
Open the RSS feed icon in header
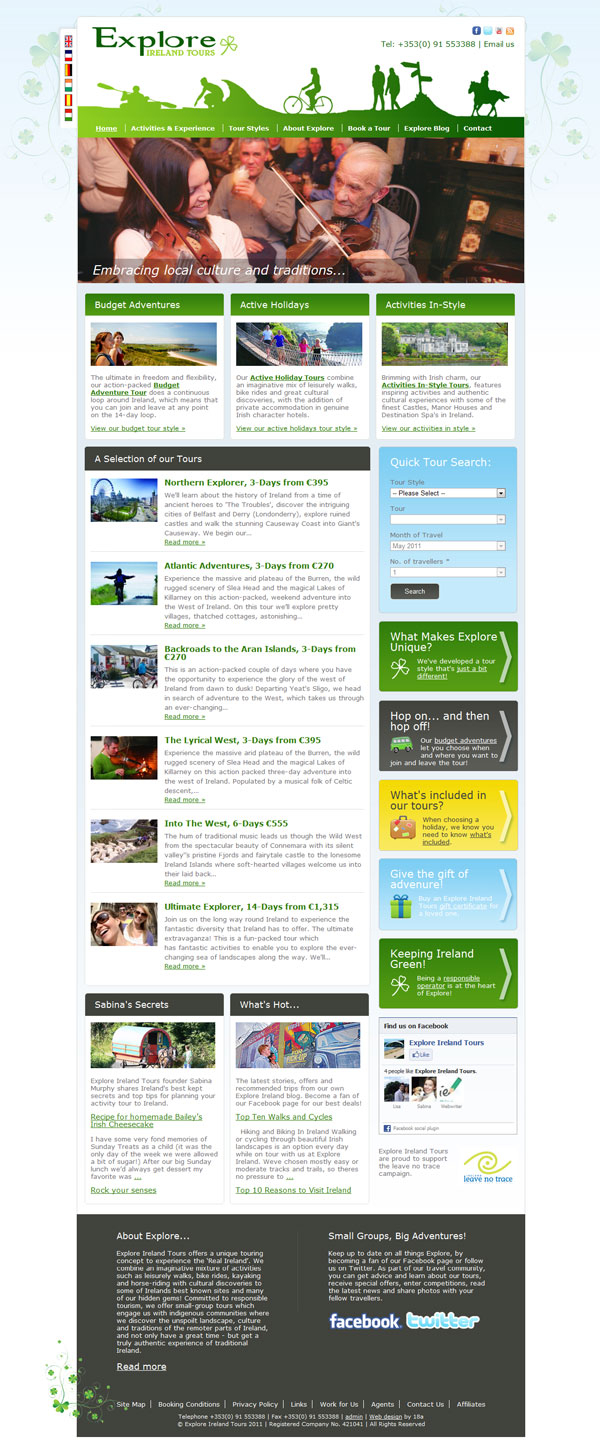[510, 31]
